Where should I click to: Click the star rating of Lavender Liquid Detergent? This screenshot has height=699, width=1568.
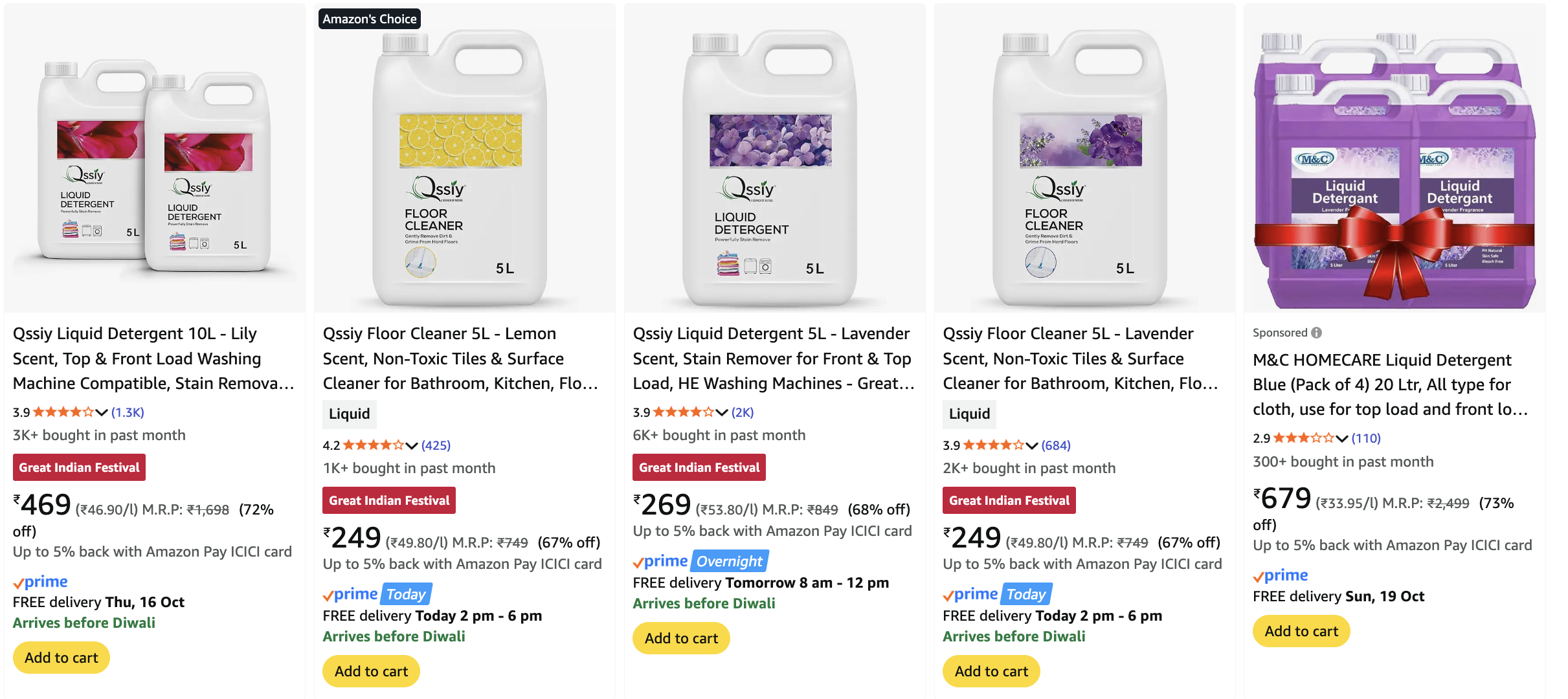pos(683,412)
